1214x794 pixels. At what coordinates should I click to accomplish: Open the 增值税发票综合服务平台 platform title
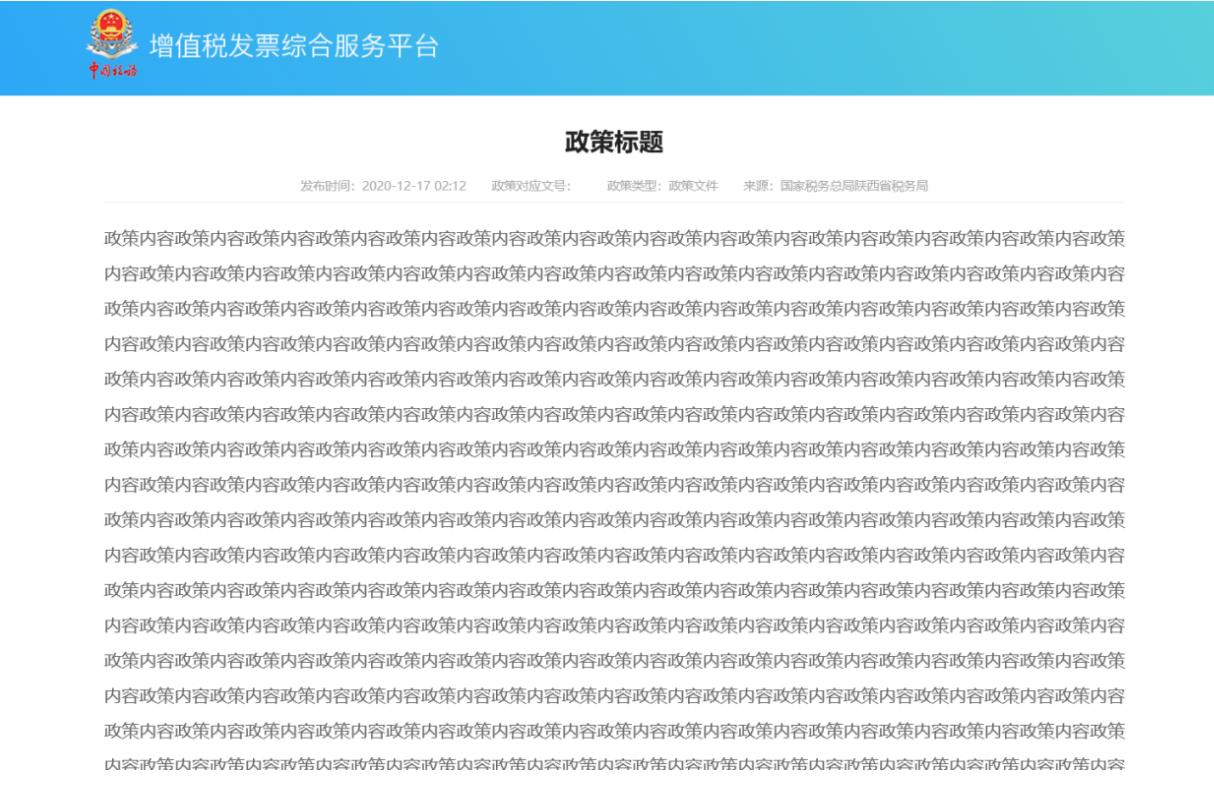[293, 46]
